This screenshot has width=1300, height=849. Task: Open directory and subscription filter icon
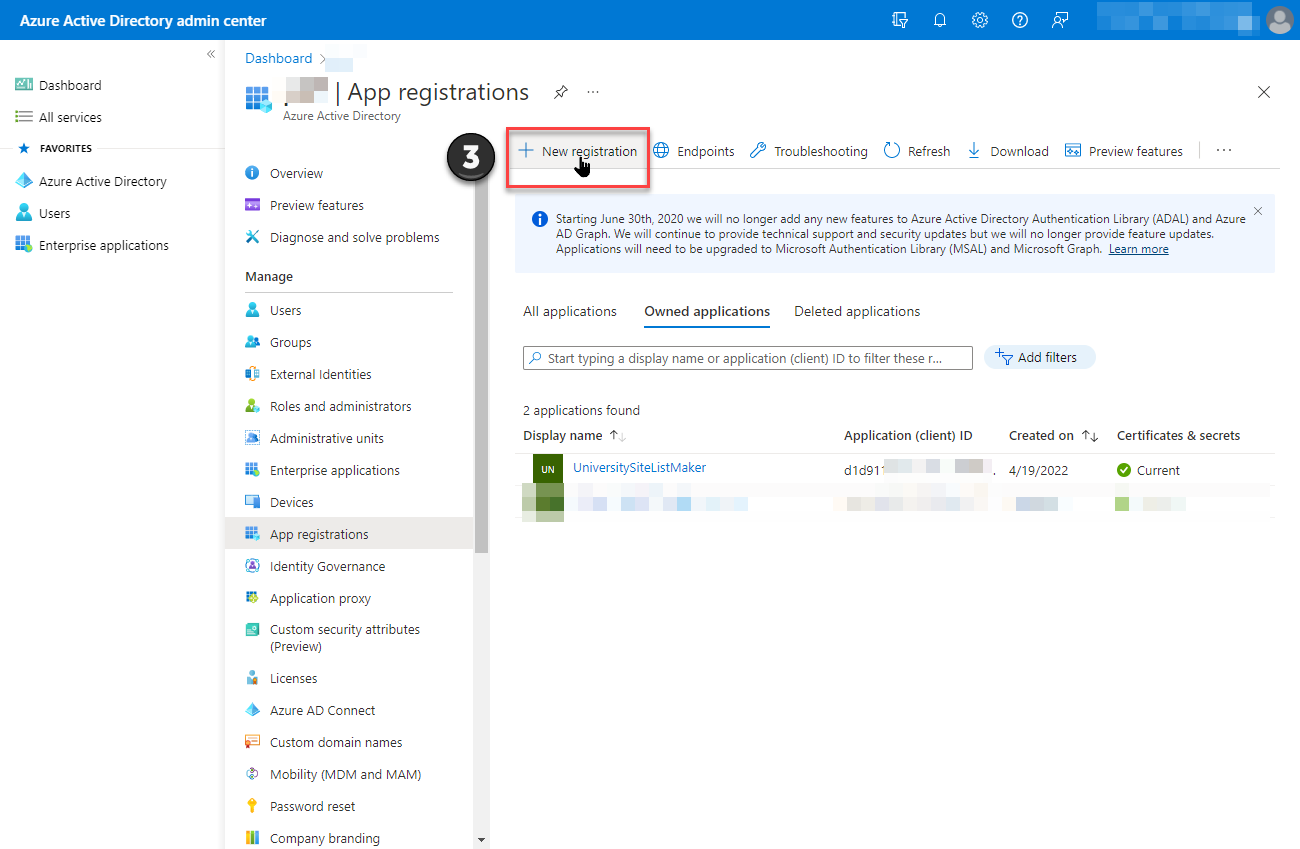coord(900,20)
